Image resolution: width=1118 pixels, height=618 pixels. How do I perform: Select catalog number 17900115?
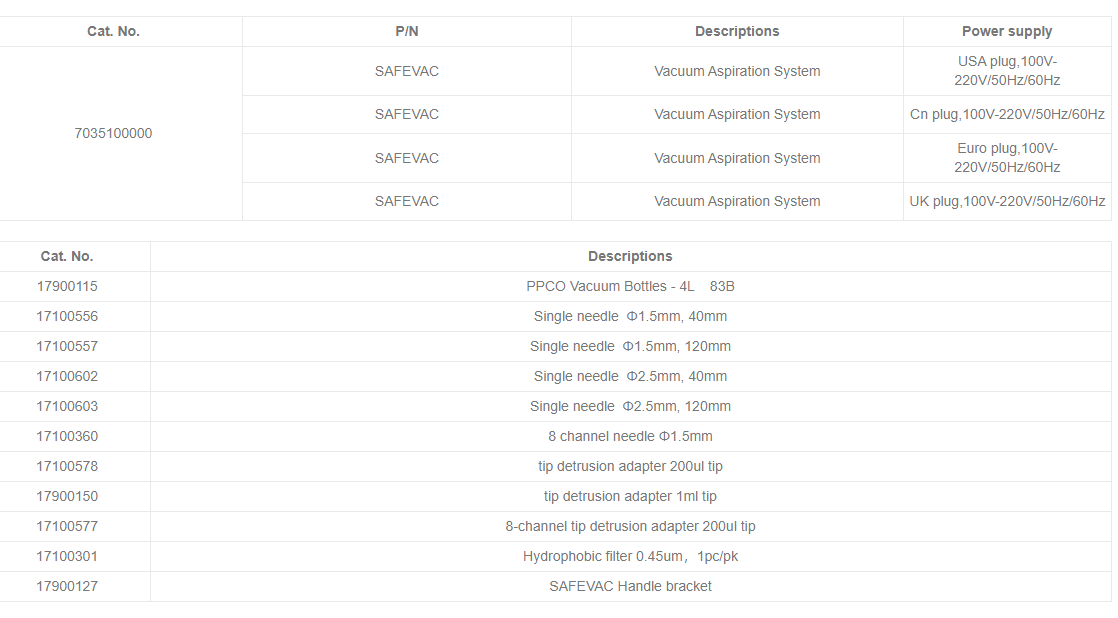pyautogui.click(x=67, y=286)
